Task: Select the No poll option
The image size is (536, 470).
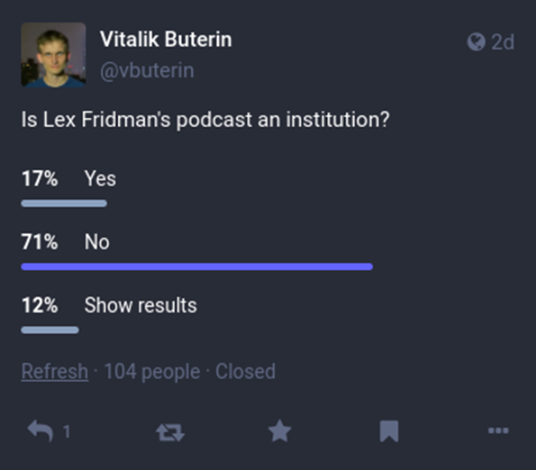Action: [x=97, y=242]
